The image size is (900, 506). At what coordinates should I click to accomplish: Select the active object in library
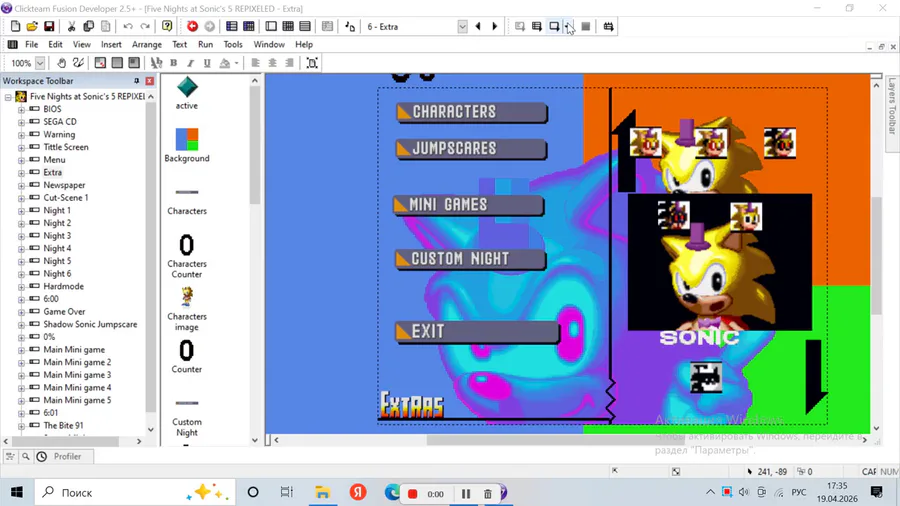pyautogui.click(x=187, y=93)
